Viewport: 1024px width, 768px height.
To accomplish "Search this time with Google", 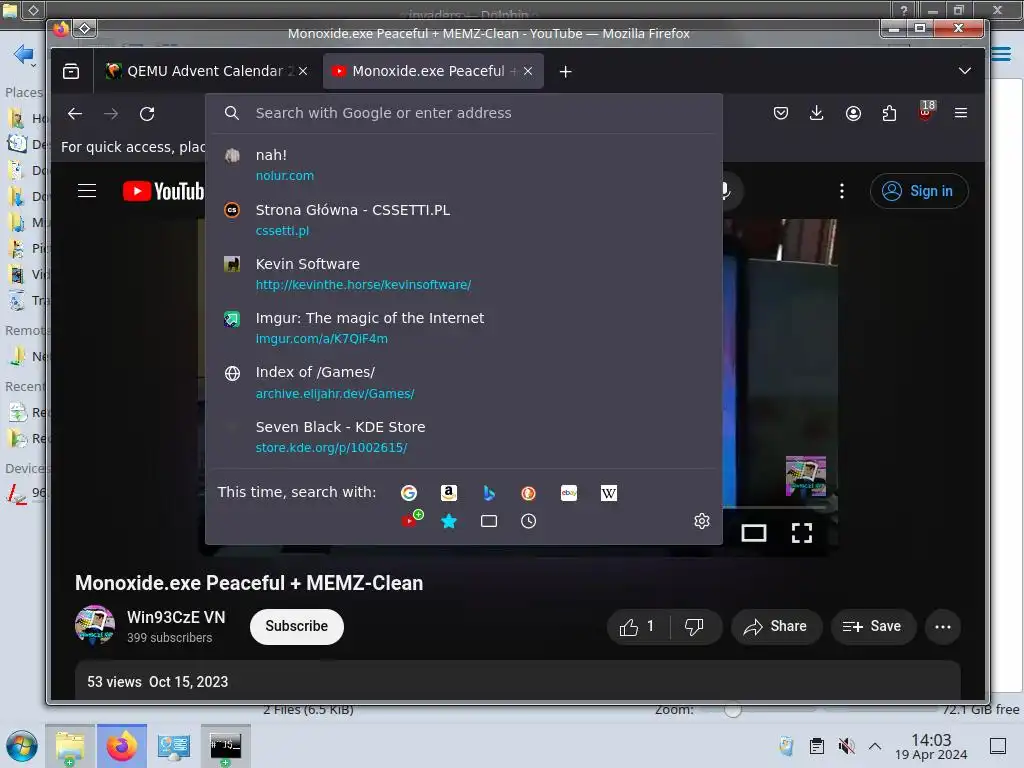I will point(409,493).
